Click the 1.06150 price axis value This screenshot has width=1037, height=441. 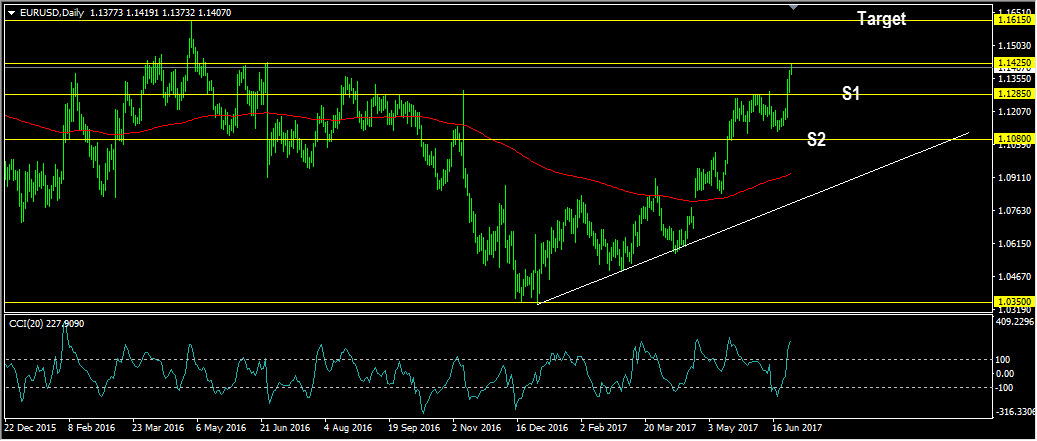(1014, 244)
